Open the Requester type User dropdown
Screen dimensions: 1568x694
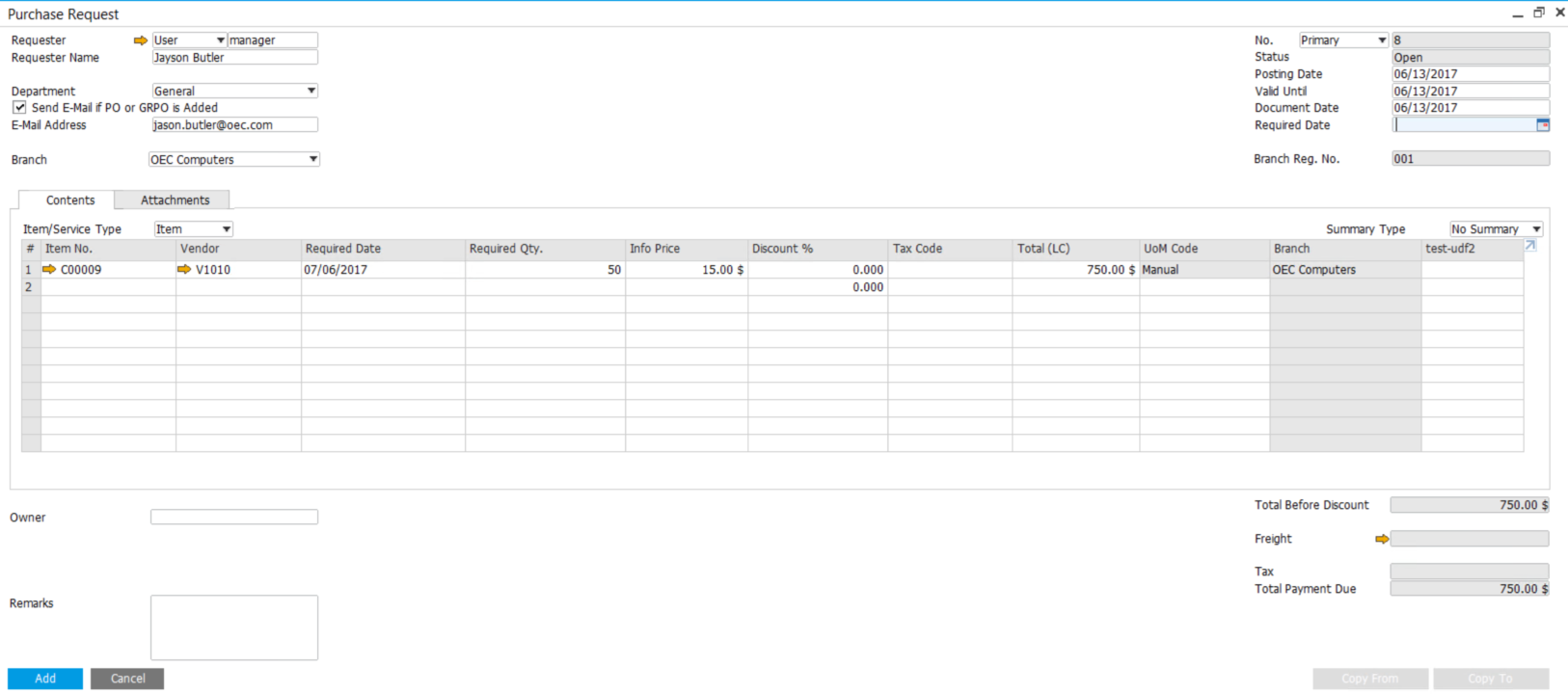pos(220,40)
